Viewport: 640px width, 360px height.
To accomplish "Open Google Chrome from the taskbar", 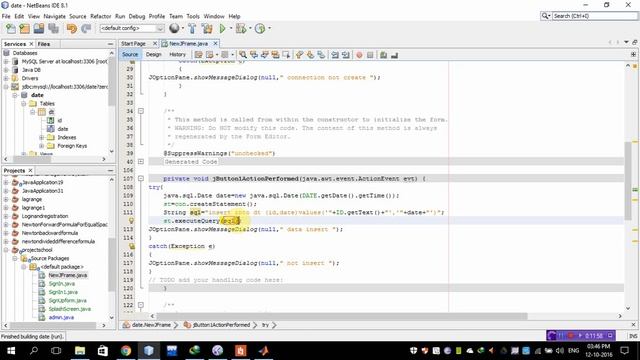I will [126, 350].
